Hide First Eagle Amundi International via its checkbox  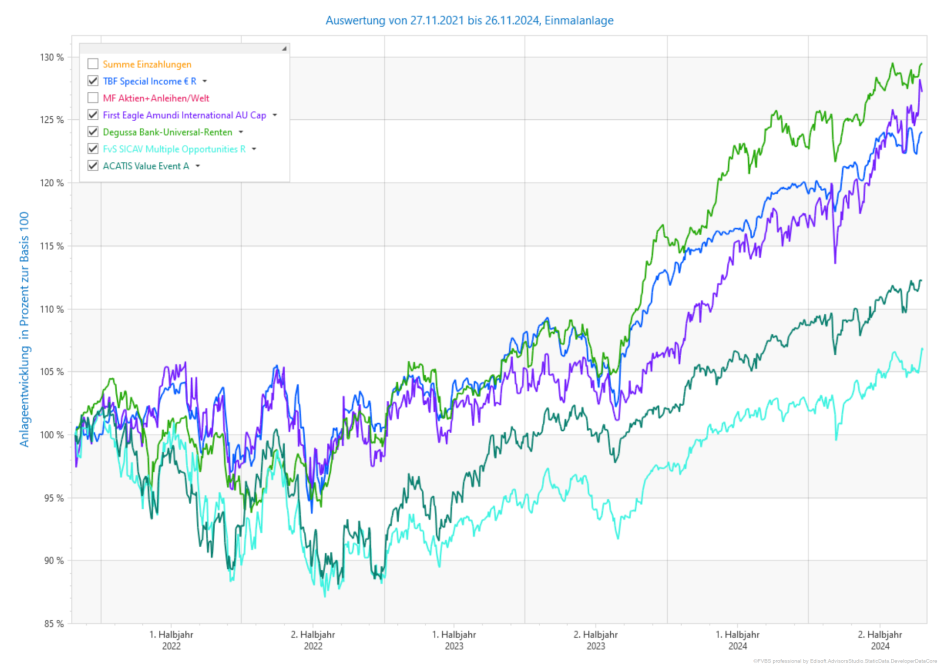(x=93, y=115)
